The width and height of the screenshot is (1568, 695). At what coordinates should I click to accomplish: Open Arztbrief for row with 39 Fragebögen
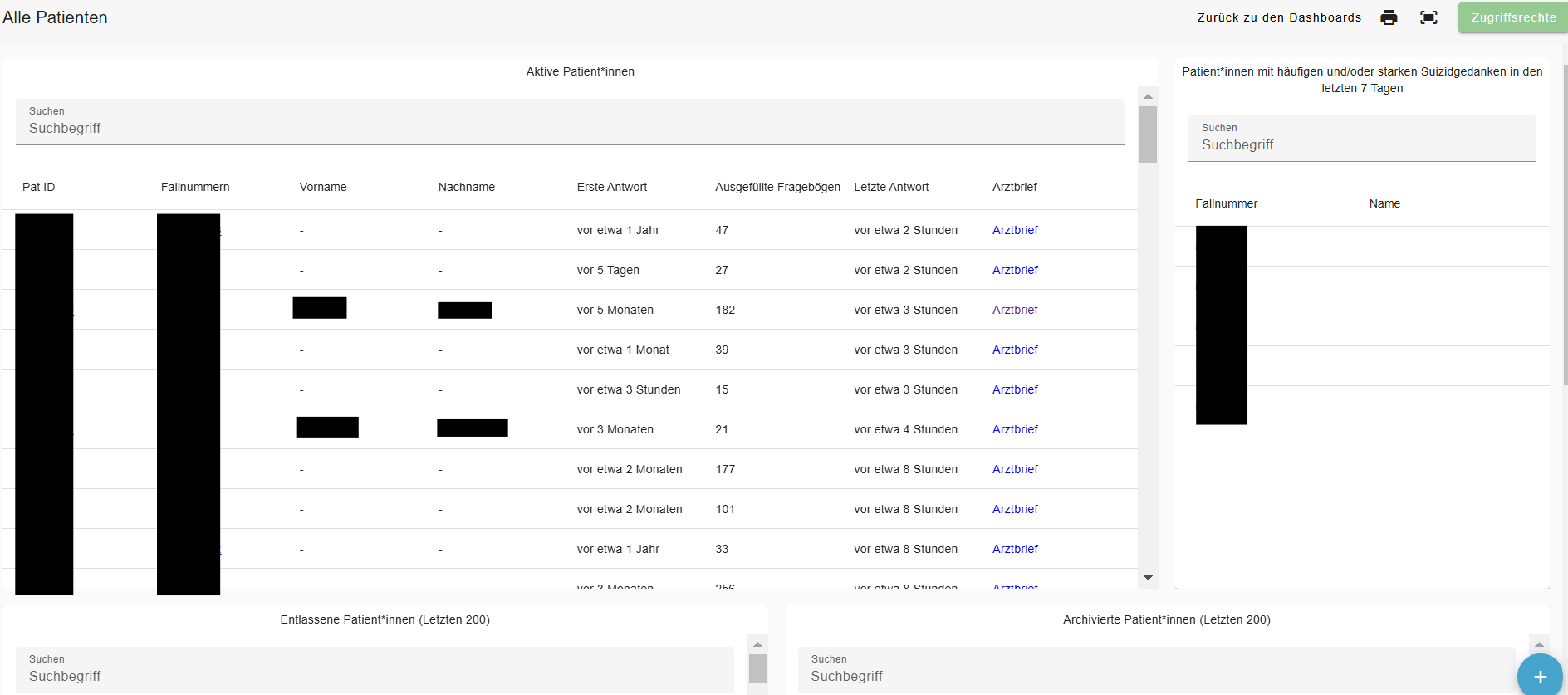pos(1015,350)
